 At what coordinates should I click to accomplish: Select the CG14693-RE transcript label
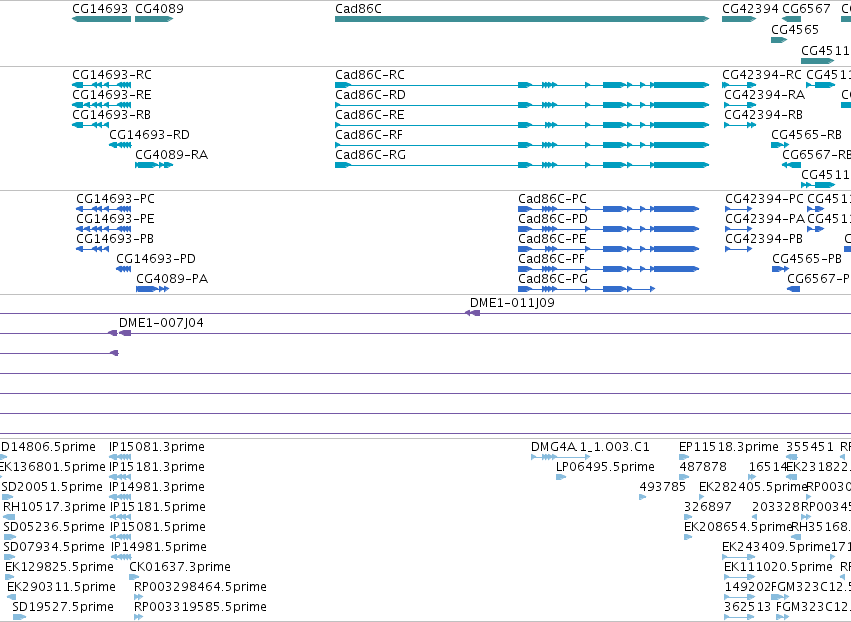112,94
